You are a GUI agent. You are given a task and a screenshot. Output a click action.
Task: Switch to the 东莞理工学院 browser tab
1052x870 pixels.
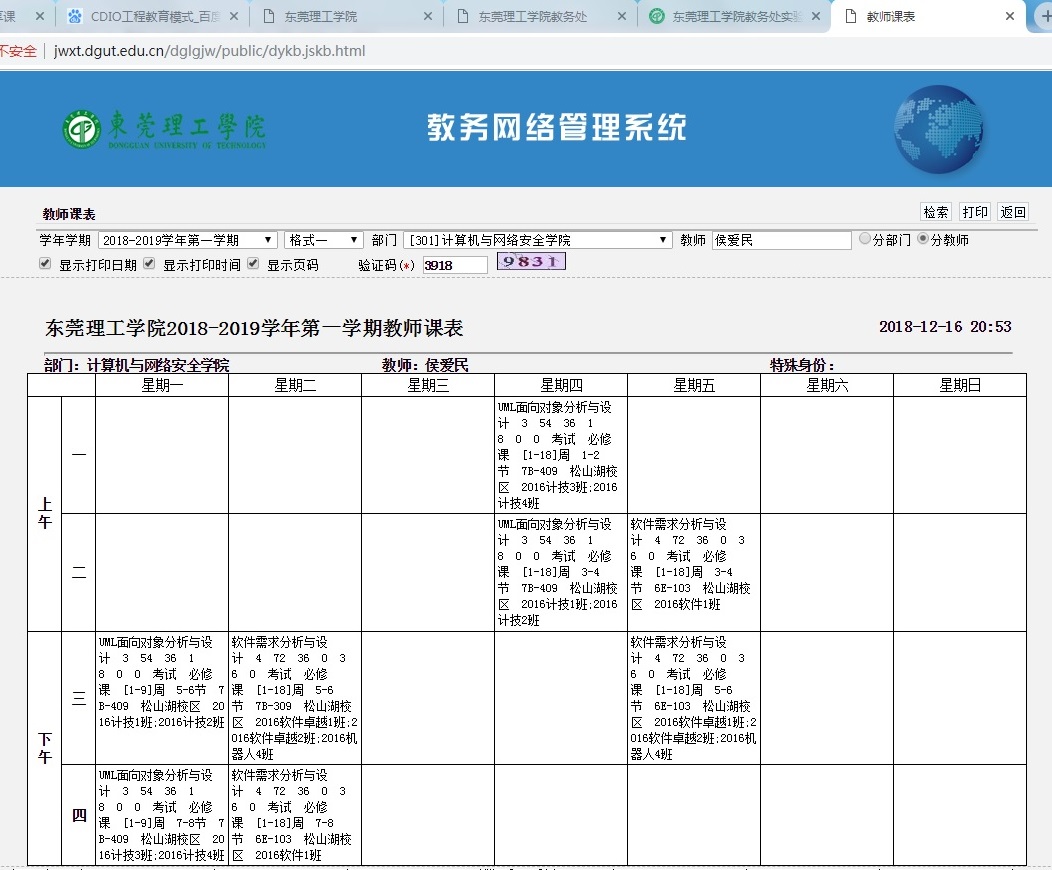[x=346, y=16]
